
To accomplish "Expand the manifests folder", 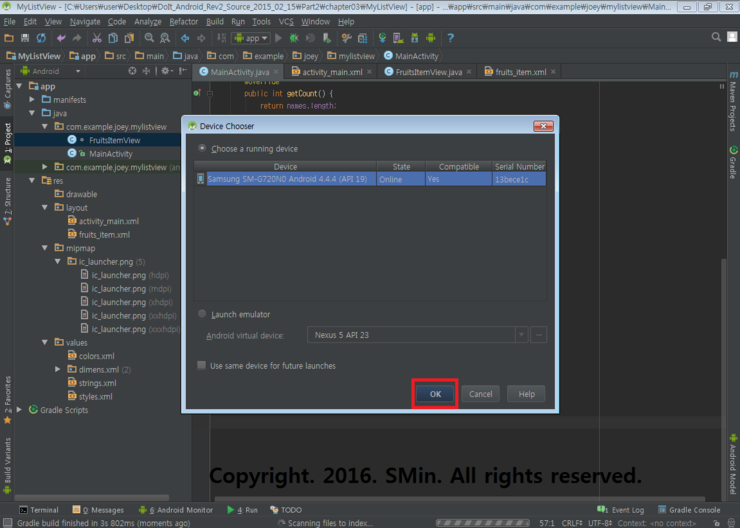I will (x=32, y=100).
